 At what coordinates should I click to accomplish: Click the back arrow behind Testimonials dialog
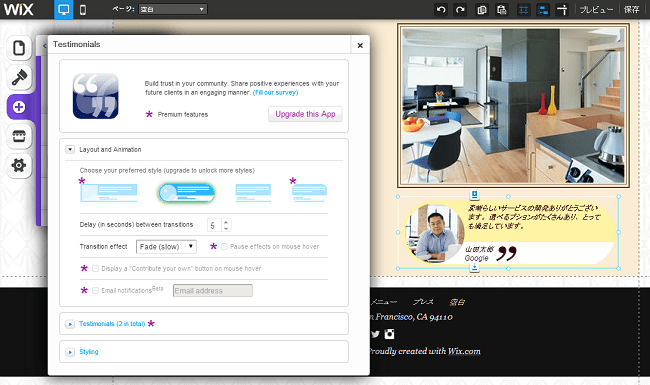(44, 46)
